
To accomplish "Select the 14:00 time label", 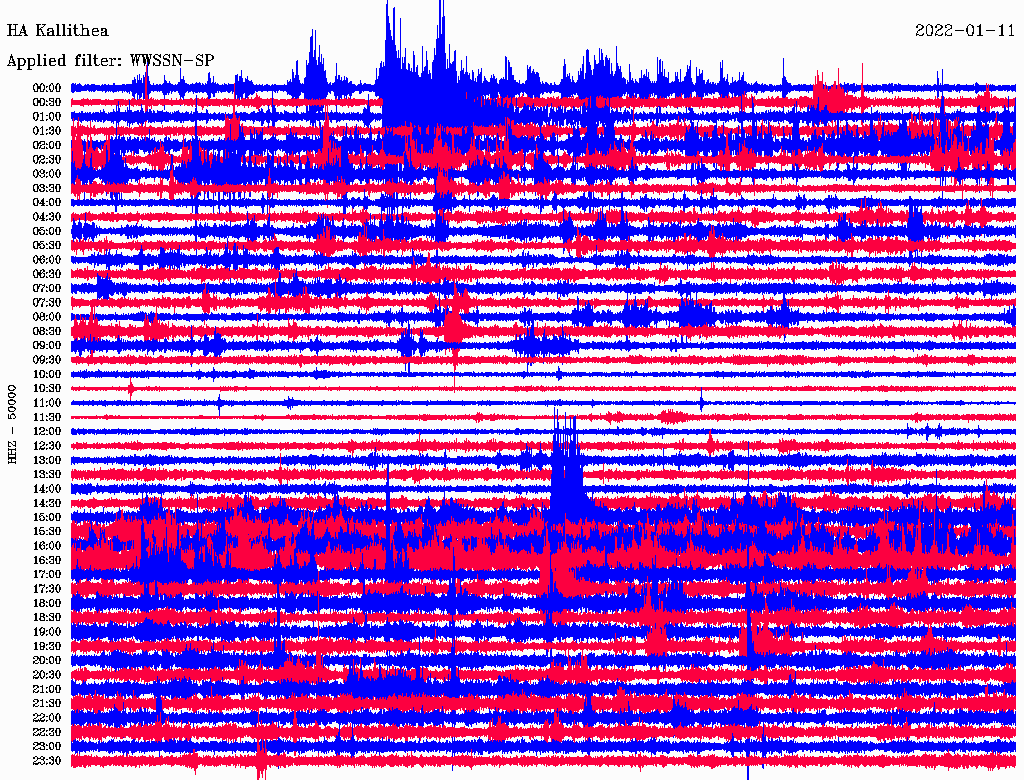I will (x=47, y=489).
